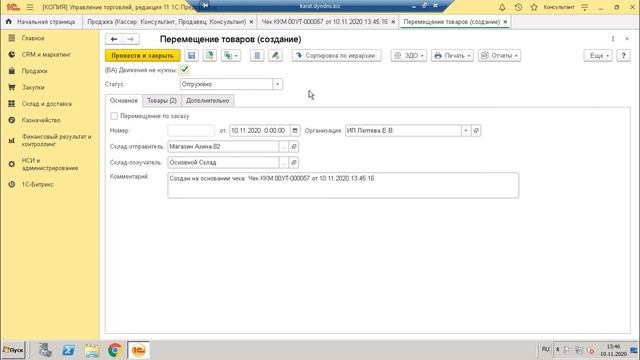
Task: Open CRM и маркетинг section
Action: tap(46, 54)
